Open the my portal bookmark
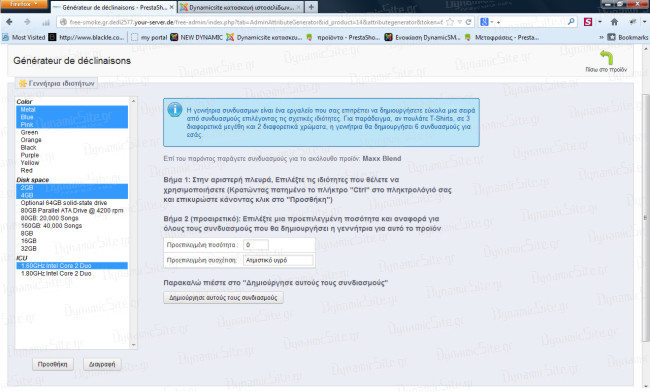650x392 pixels. [x=149, y=37]
